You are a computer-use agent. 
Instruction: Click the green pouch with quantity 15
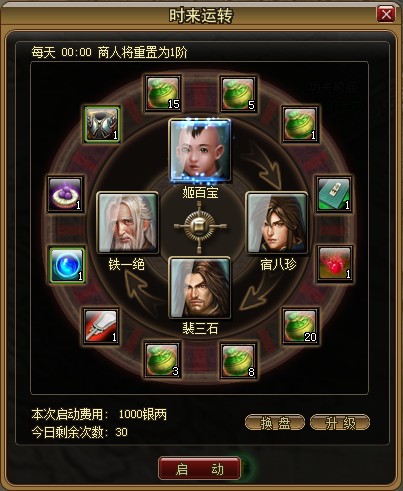(x=163, y=93)
